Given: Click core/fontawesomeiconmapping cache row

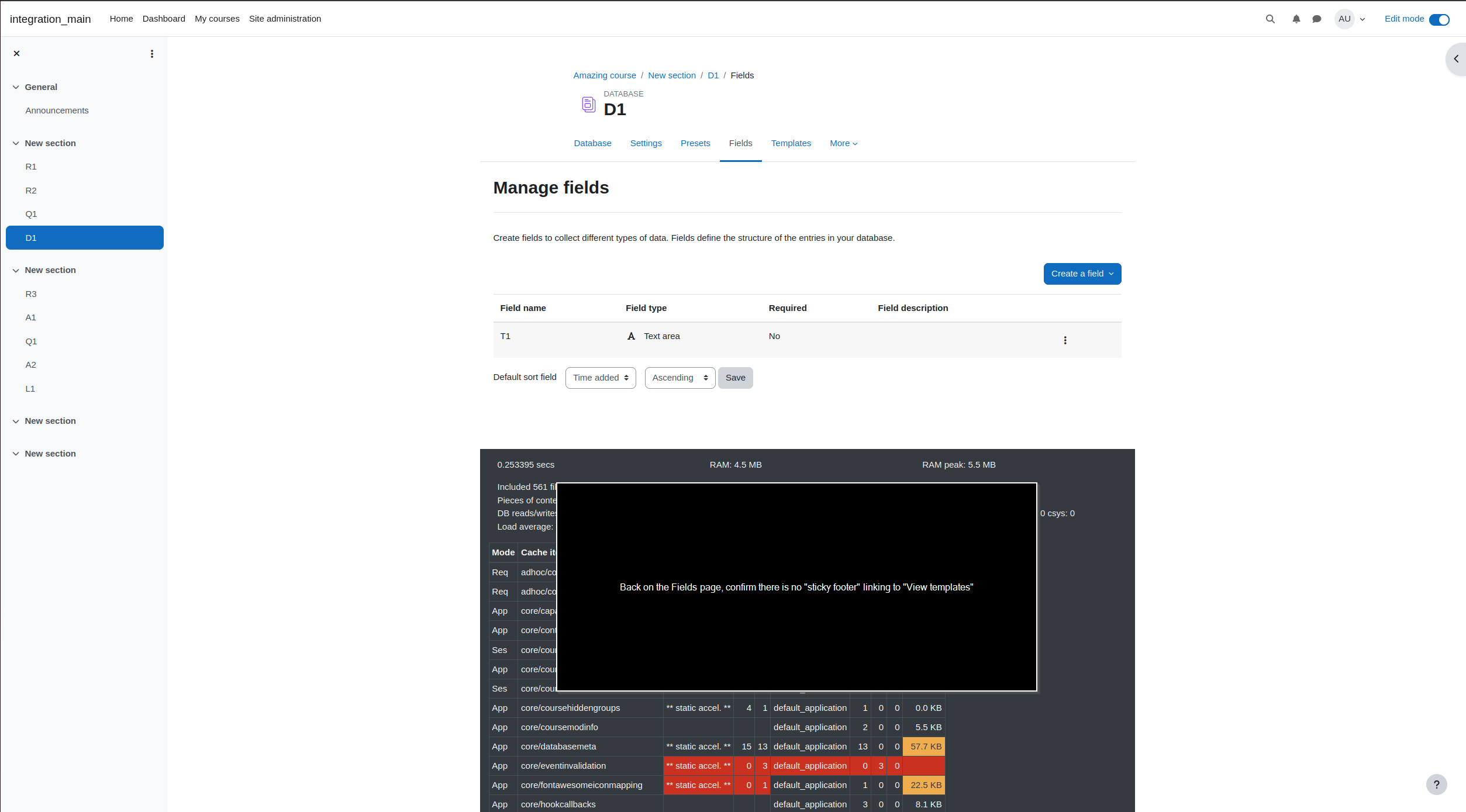Looking at the screenshot, I should (717, 785).
